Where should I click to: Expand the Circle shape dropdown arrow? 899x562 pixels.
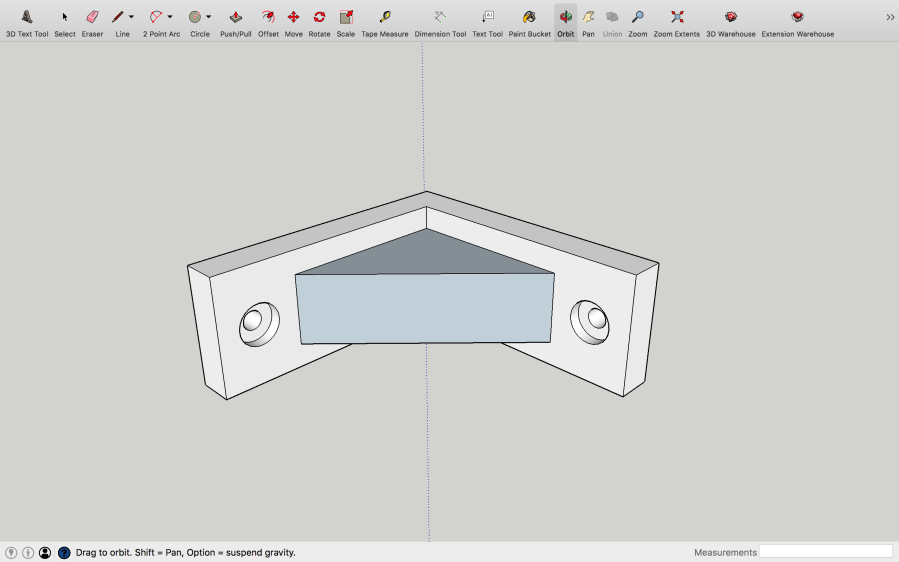[208, 17]
